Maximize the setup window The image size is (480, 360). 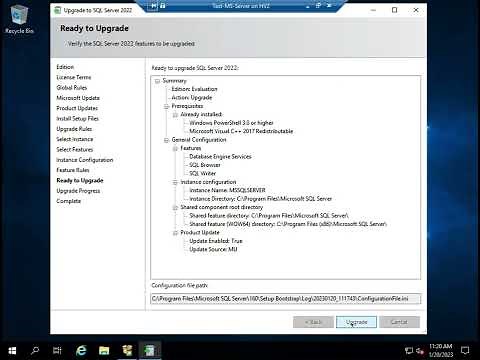[395, 10]
